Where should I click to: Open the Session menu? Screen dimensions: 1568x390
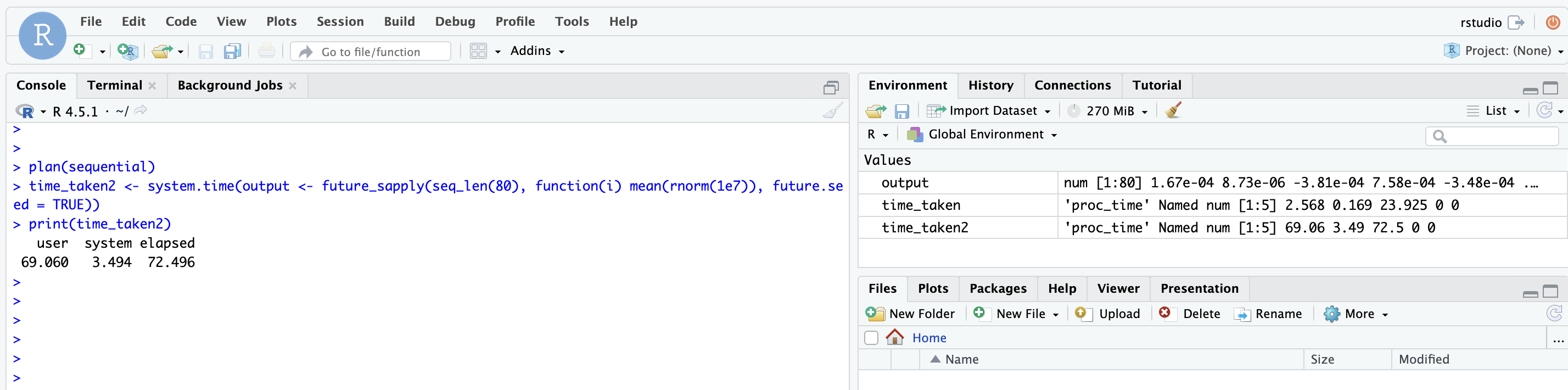[x=340, y=21]
